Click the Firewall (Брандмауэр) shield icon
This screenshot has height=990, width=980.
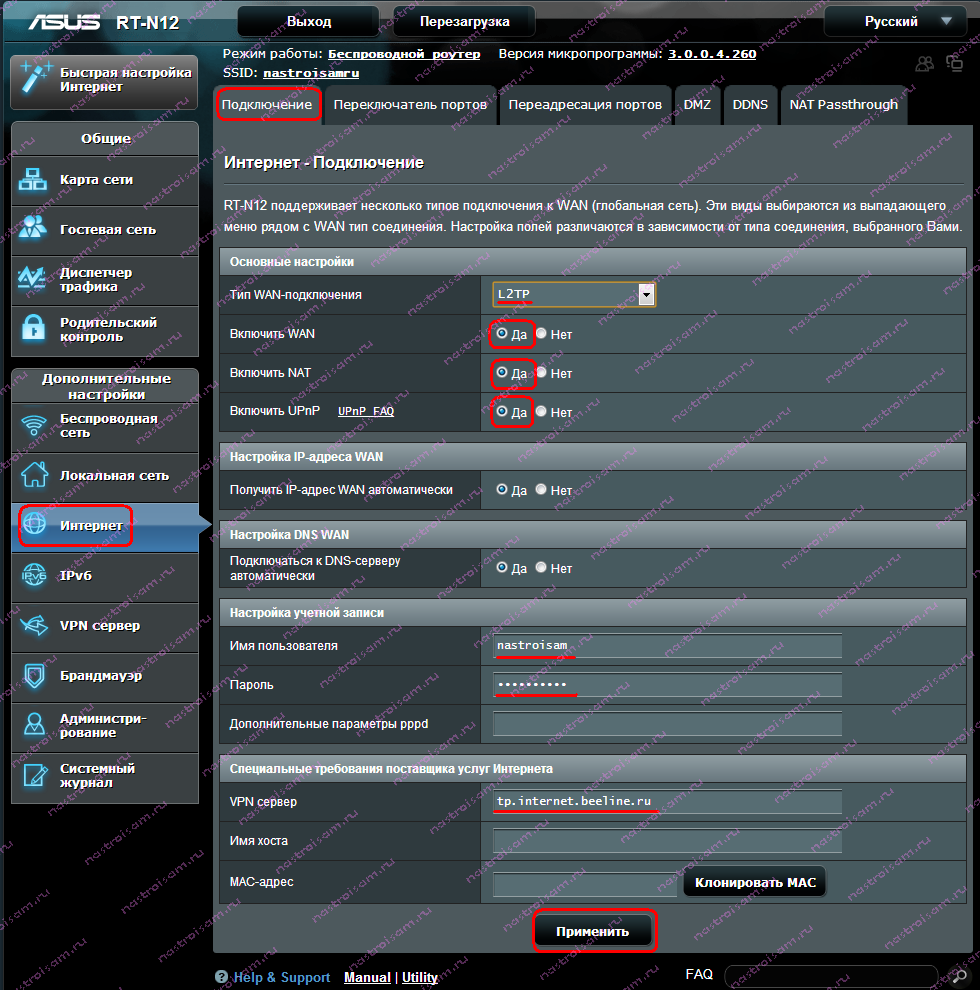[x=34, y=676]
